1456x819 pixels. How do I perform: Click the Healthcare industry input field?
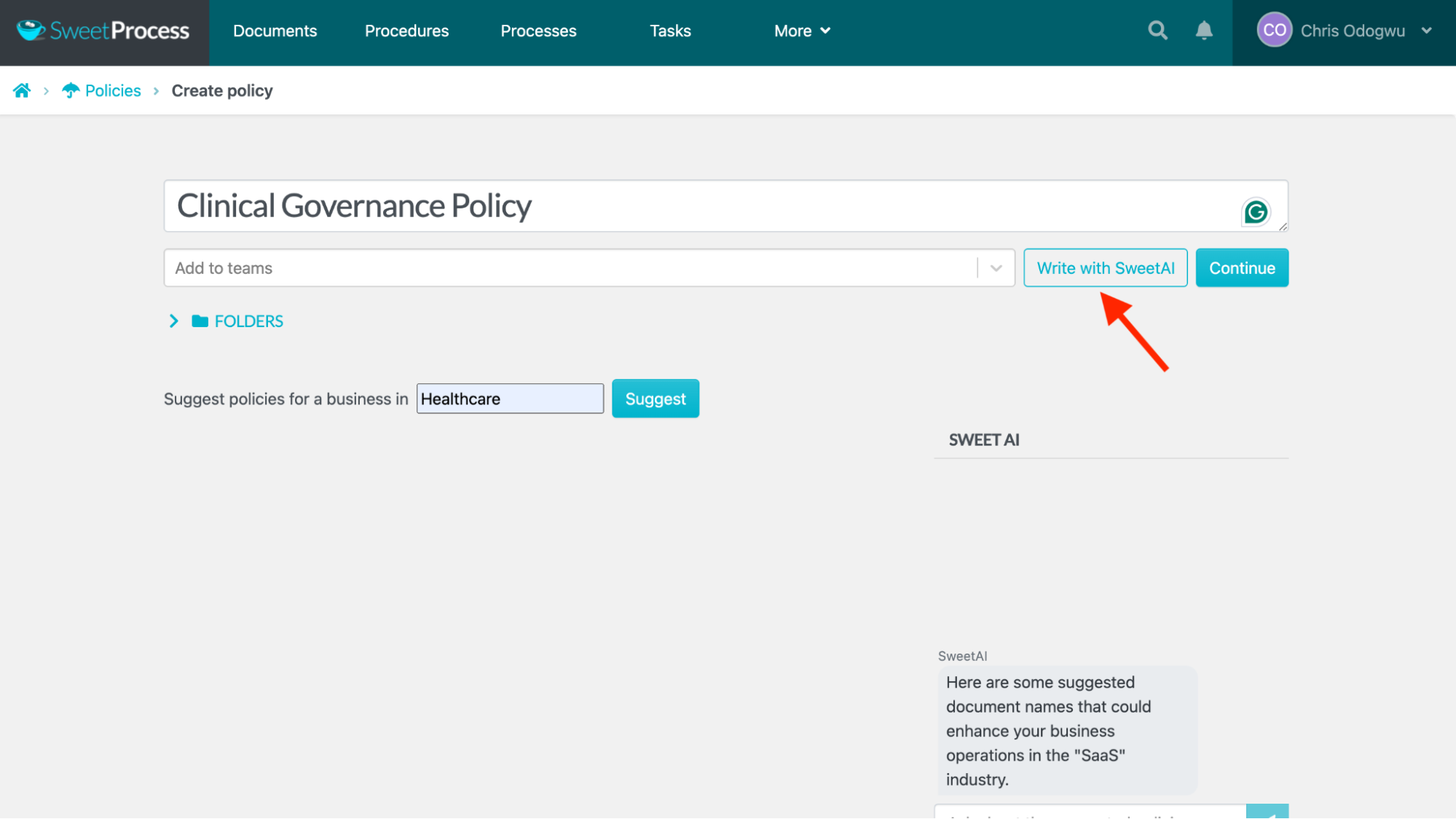point(510,399)
